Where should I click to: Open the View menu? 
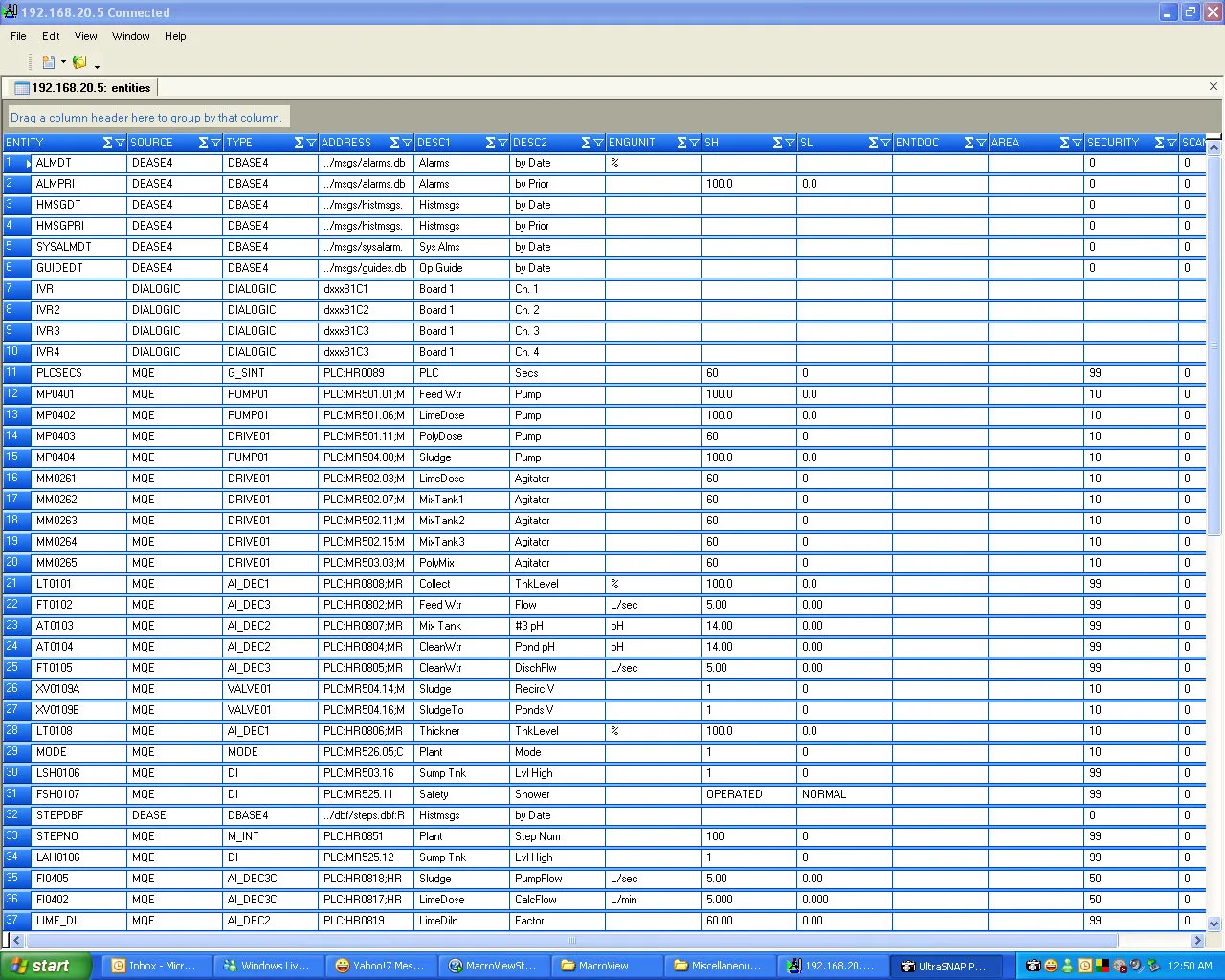click(85, 36)
